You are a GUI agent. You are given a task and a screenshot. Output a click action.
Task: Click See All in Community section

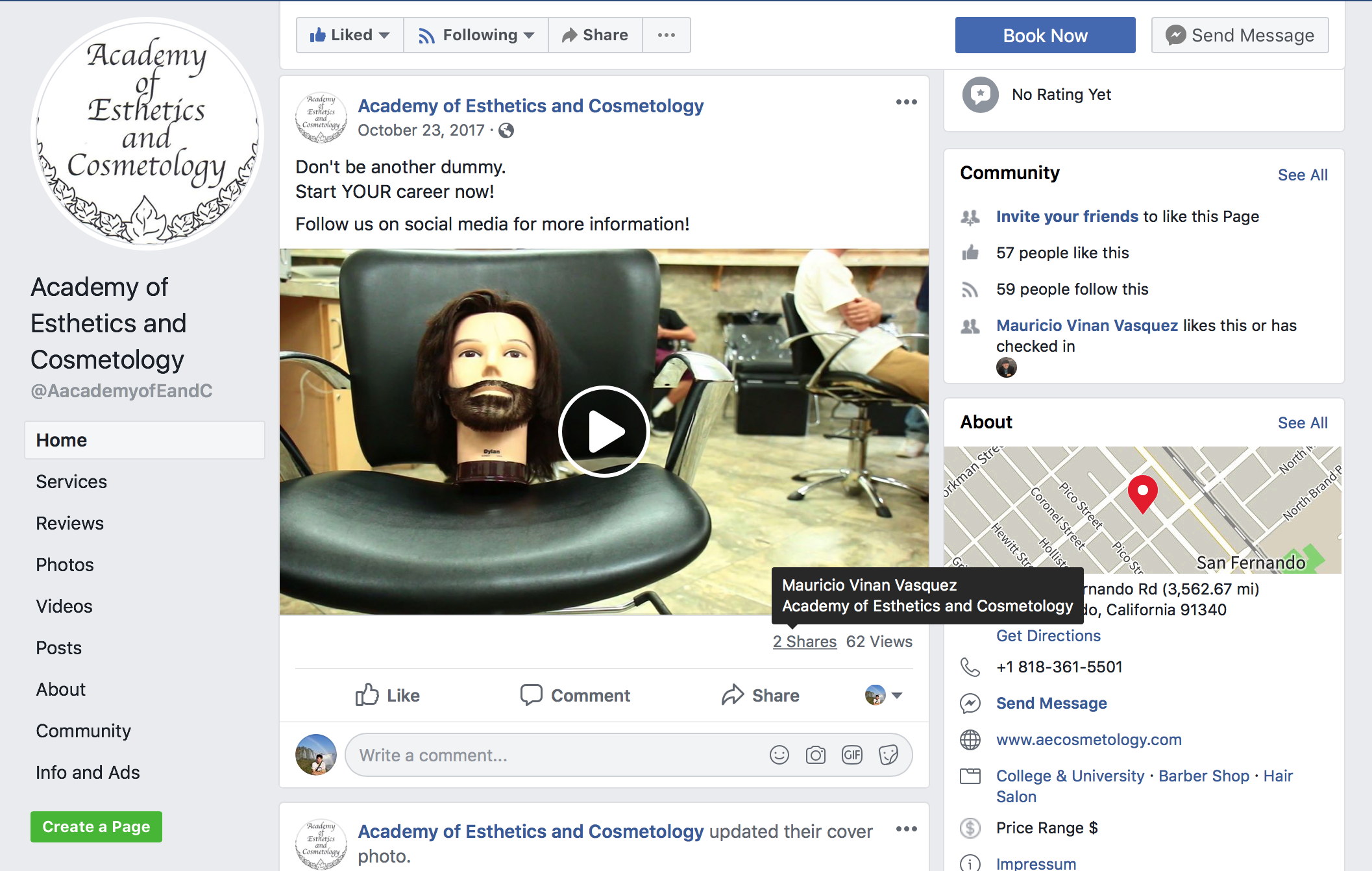point(1303,175)
